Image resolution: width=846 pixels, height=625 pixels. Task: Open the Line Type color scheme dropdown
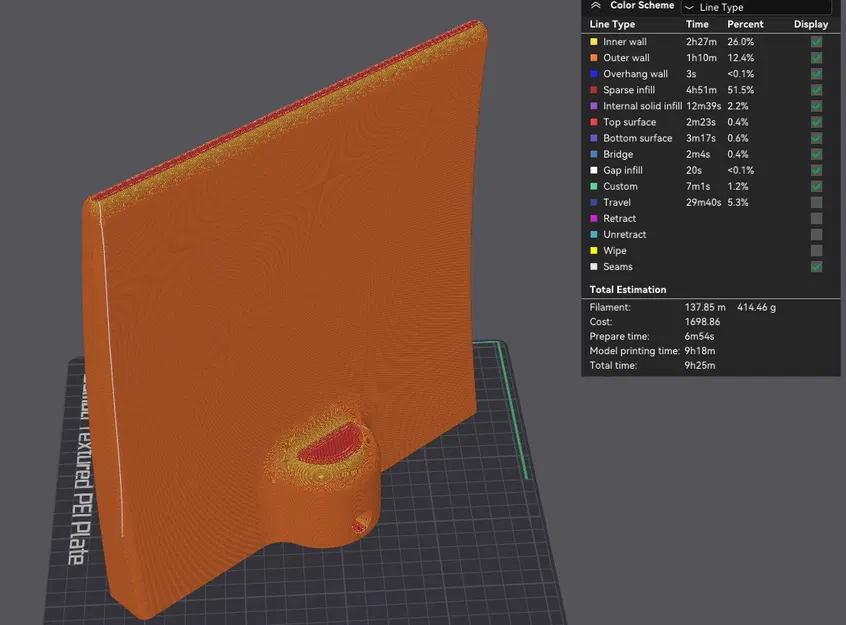click(756, 7)
